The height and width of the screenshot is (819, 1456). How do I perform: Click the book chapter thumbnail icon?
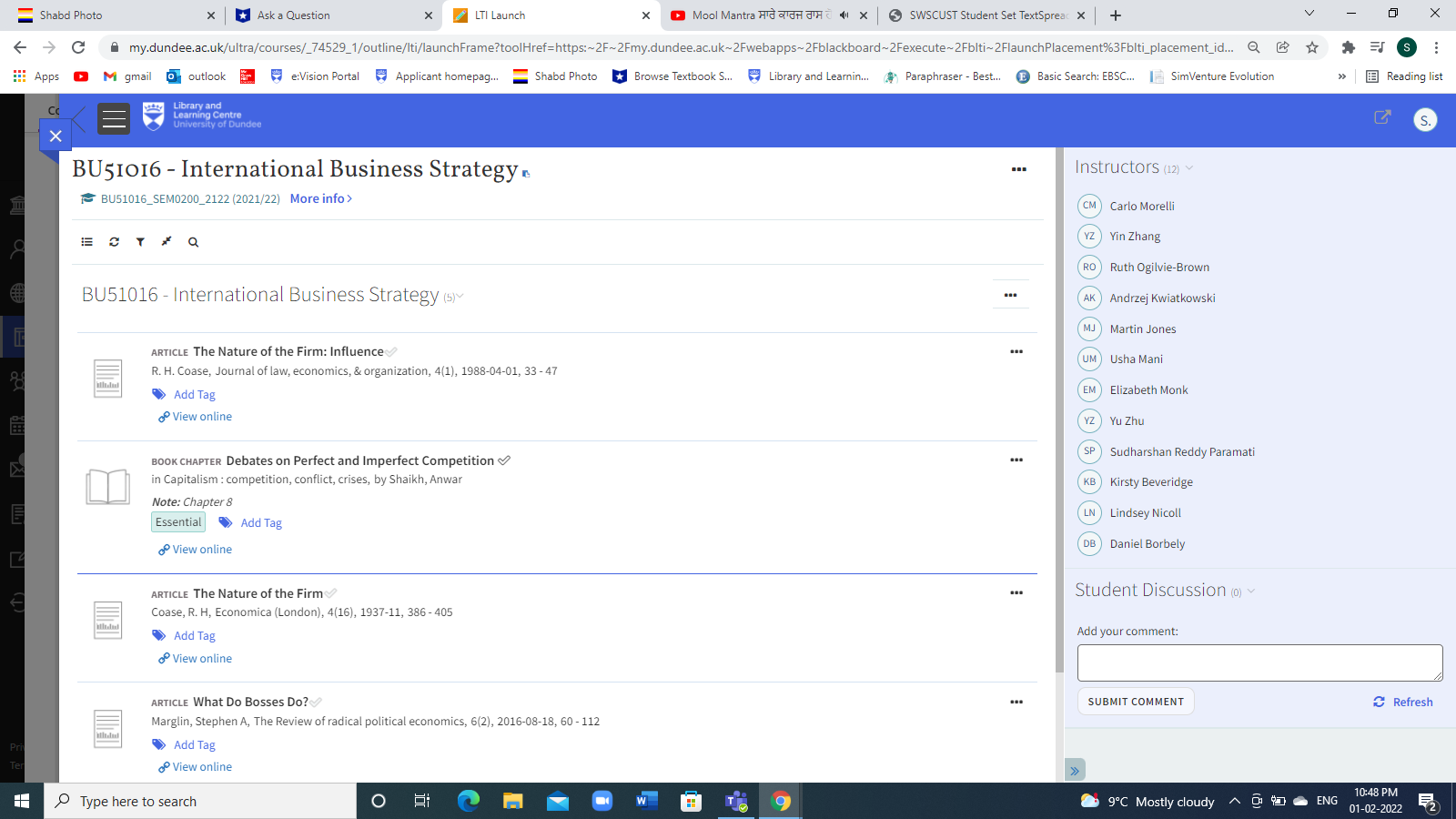coord(108,487)
